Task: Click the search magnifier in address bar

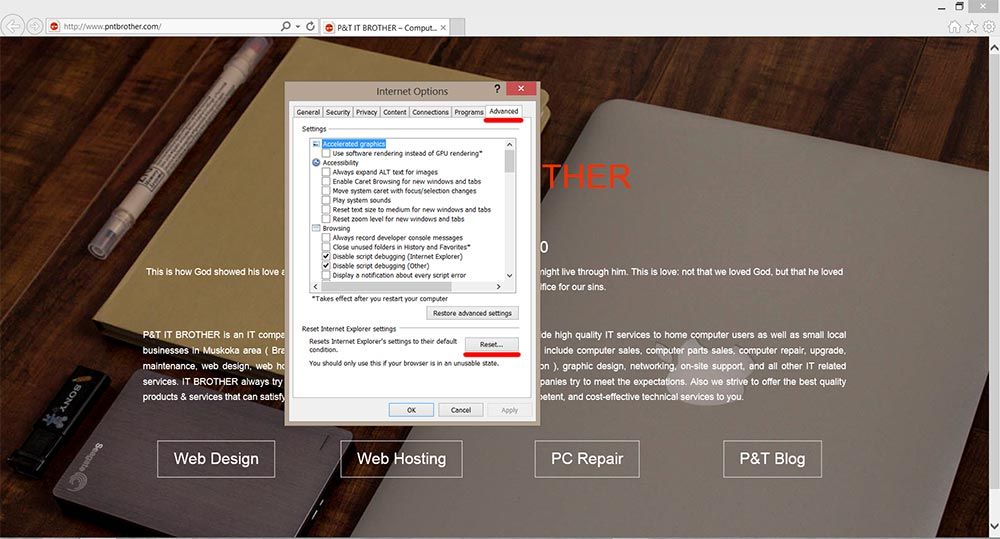Action: [286, 26]
